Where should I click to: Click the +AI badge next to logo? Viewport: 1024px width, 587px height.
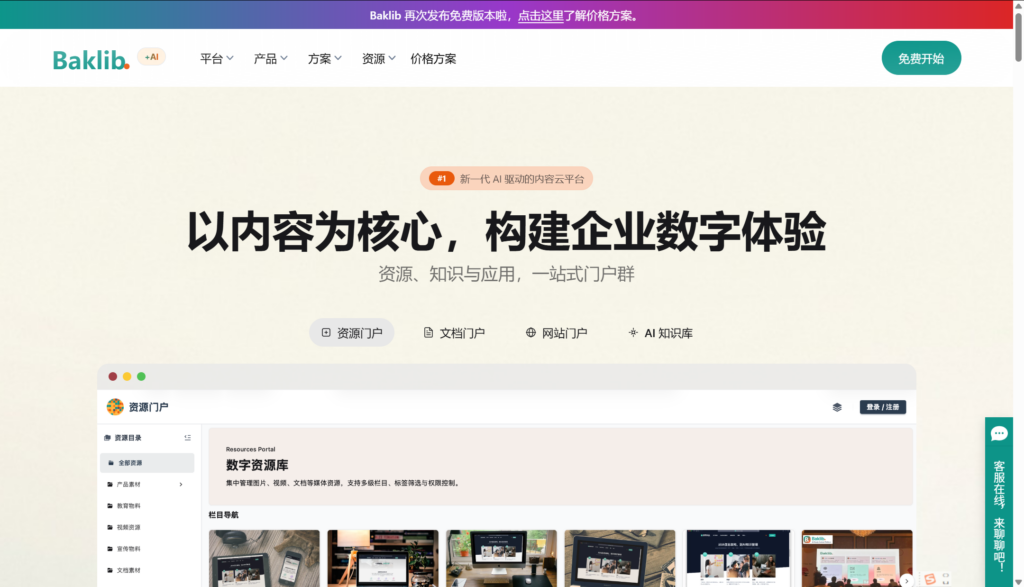pyautogui.click(x=152, y=57)
